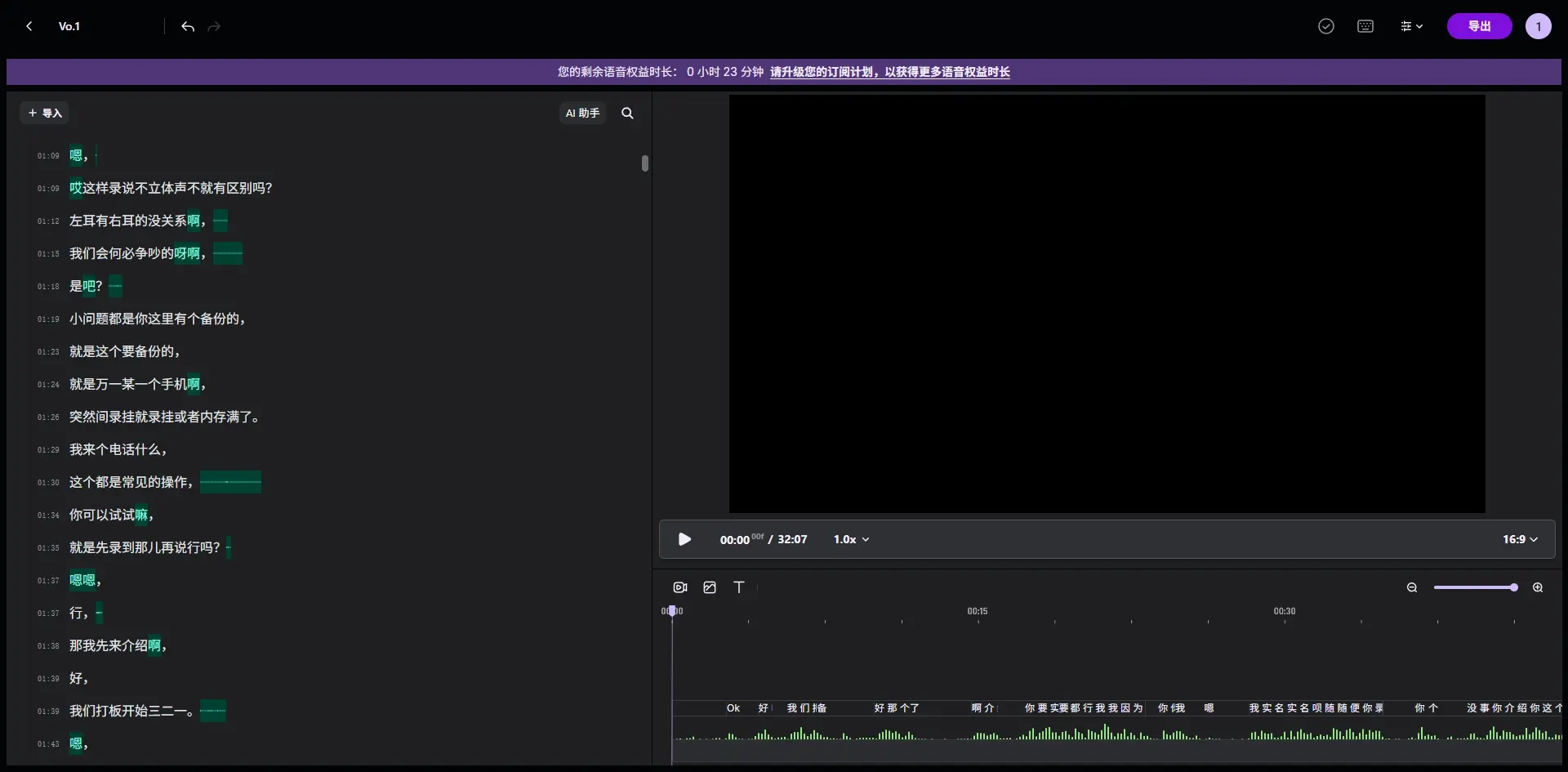Click the image insert icon above timeline
Image resolution: width=1568 pixels, height=772 pixels.
(x=710, y=587)
